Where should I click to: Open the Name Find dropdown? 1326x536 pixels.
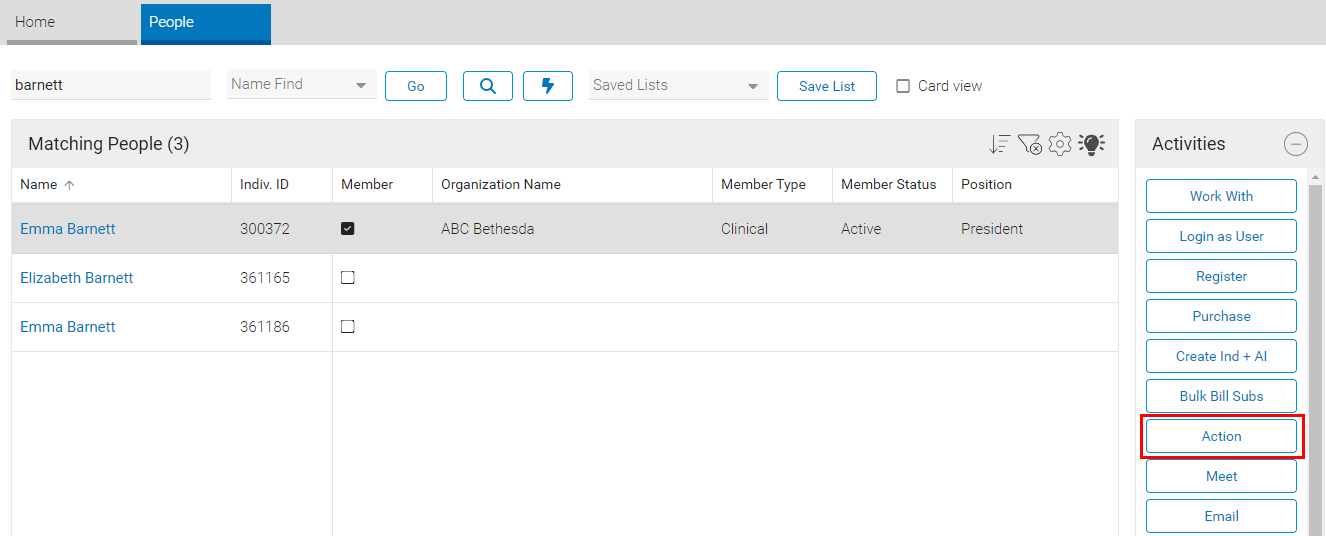[302, 85]
